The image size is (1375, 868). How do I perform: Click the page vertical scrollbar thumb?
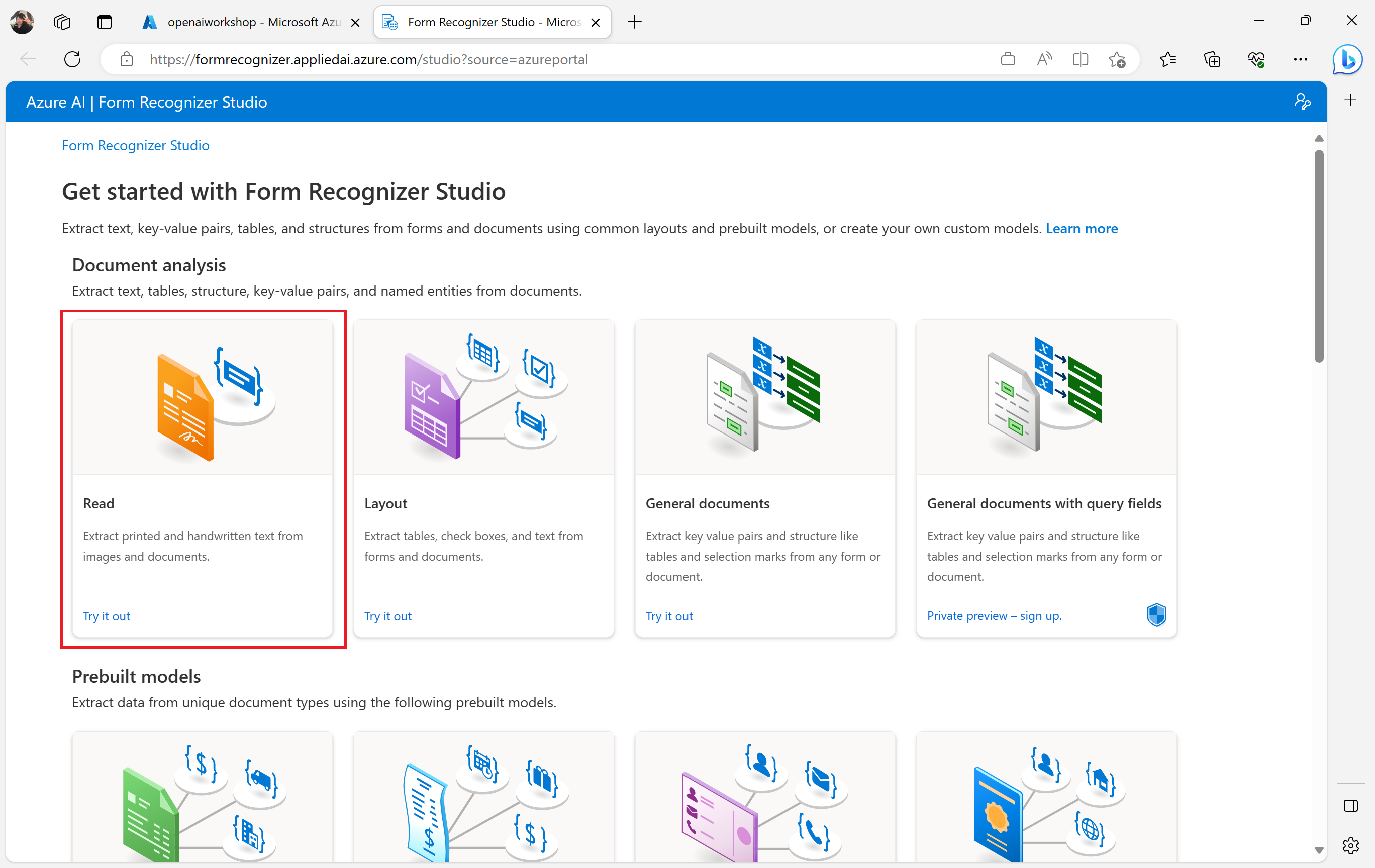[1319, 257]
